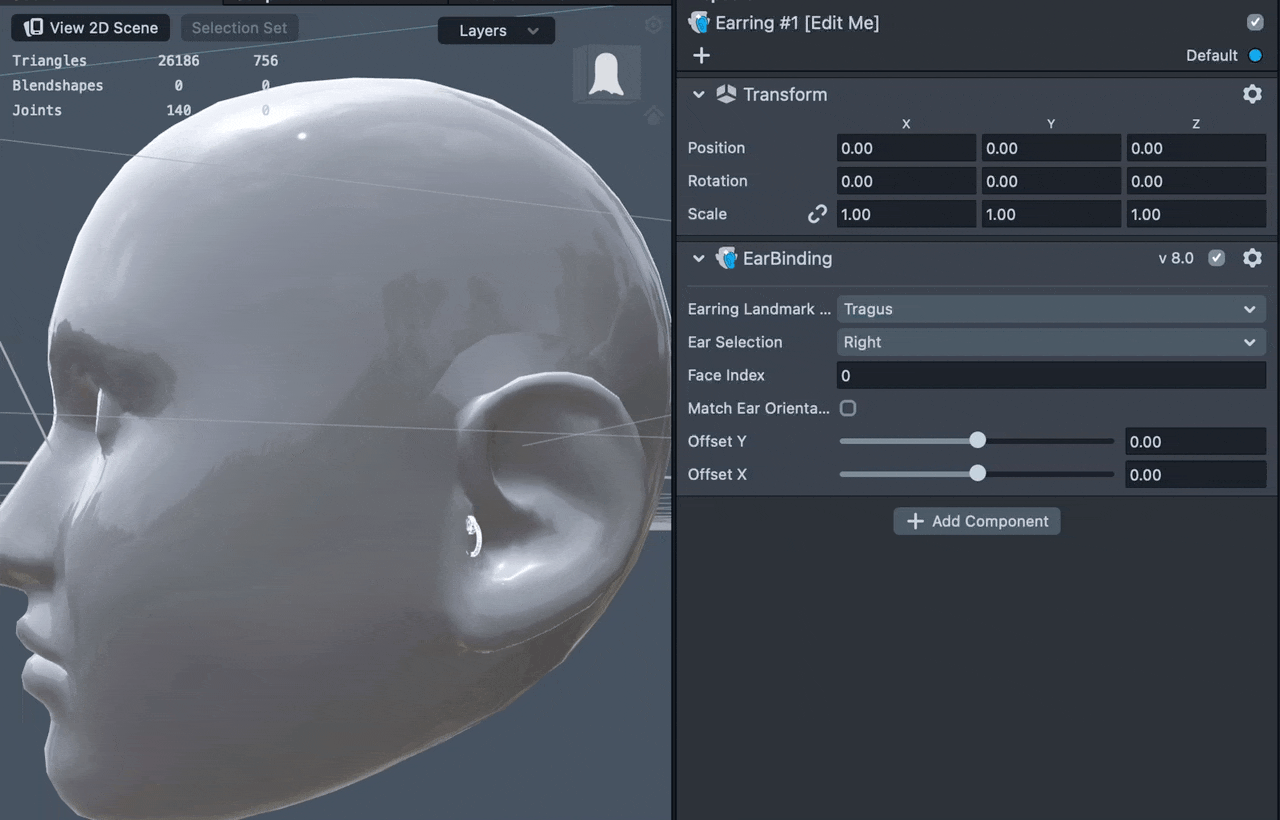Open the Ear Selection dropdown
This screenshot has width=1280, height=820.
point(1050,342)
